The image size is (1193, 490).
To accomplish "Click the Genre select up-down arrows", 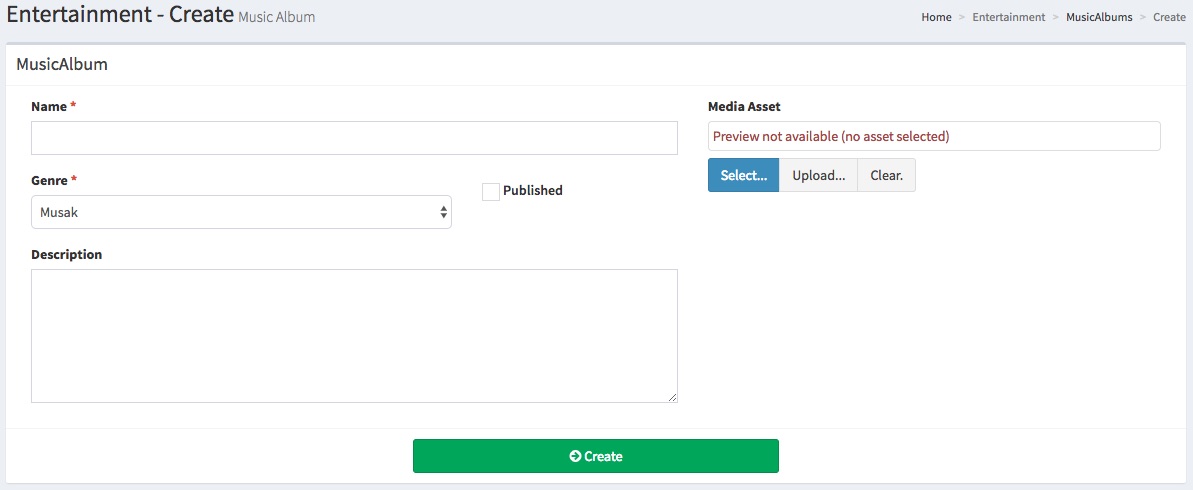I will pos(443,212).
